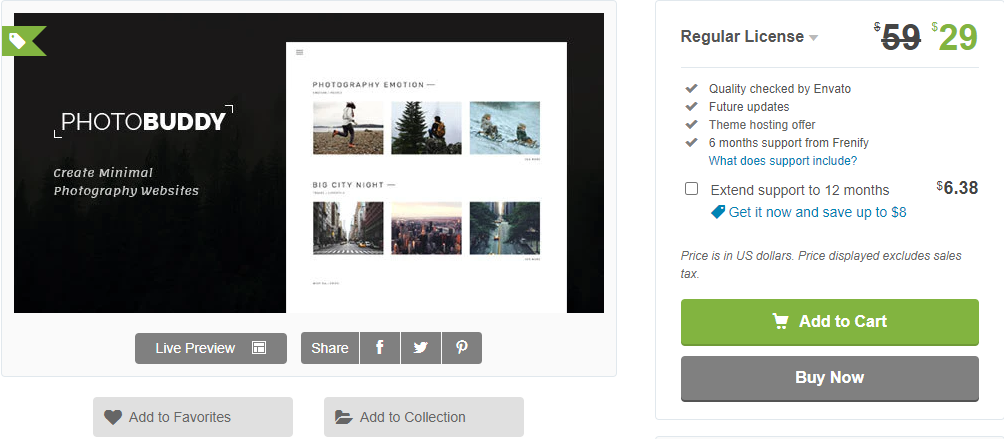1004x439 pixels.
Task: Click checkmark beside Future updates
Action: [x=691, y=106]
